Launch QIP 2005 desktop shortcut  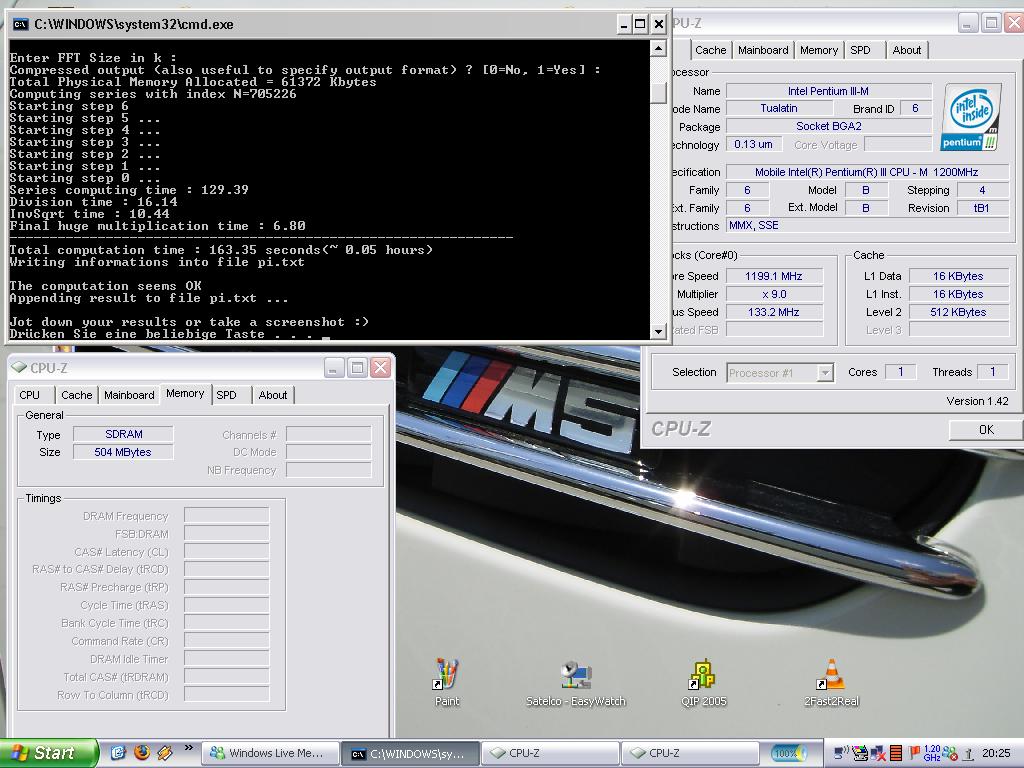(x=703, y=682)
